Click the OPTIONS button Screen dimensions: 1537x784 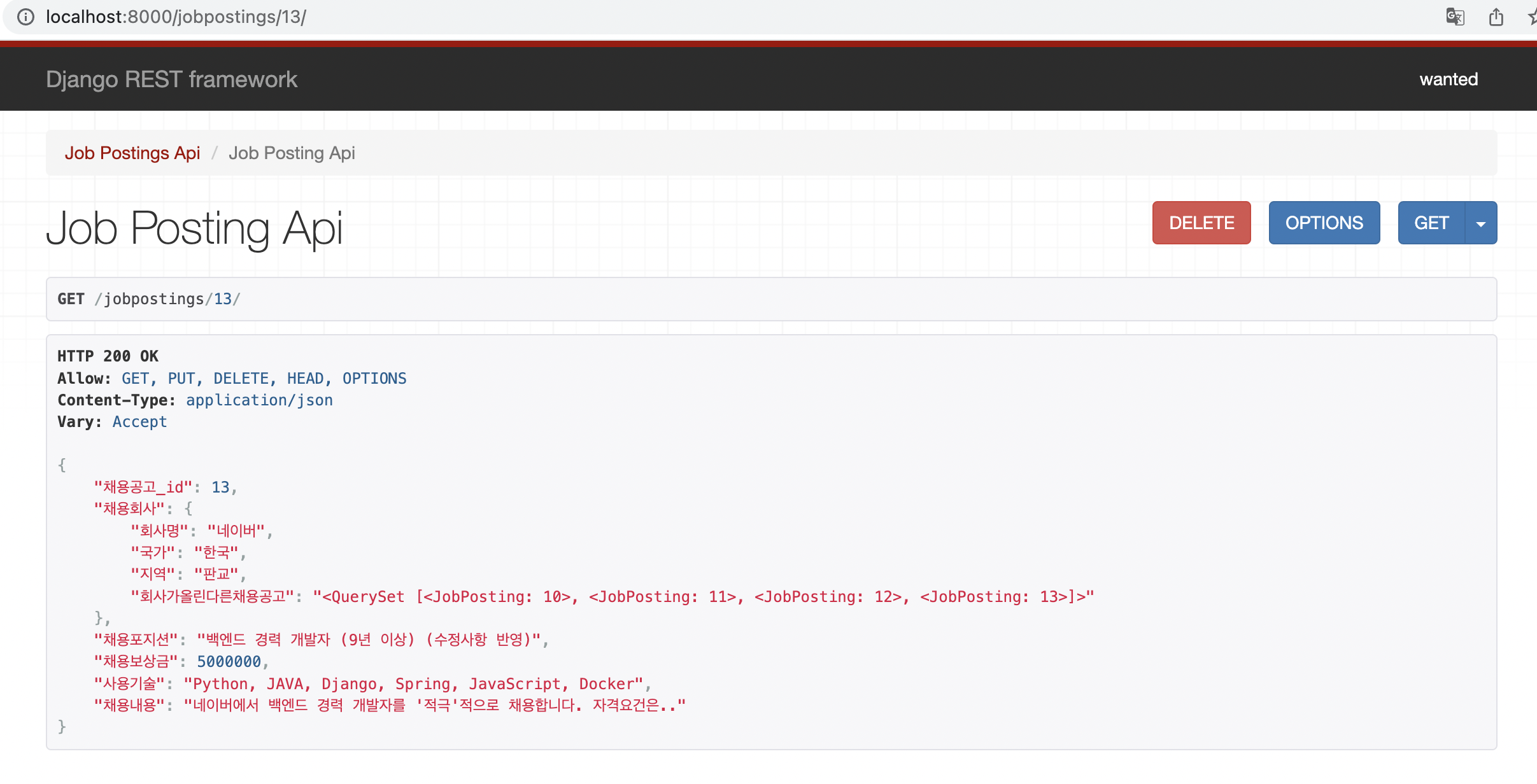click(1324, 223)
